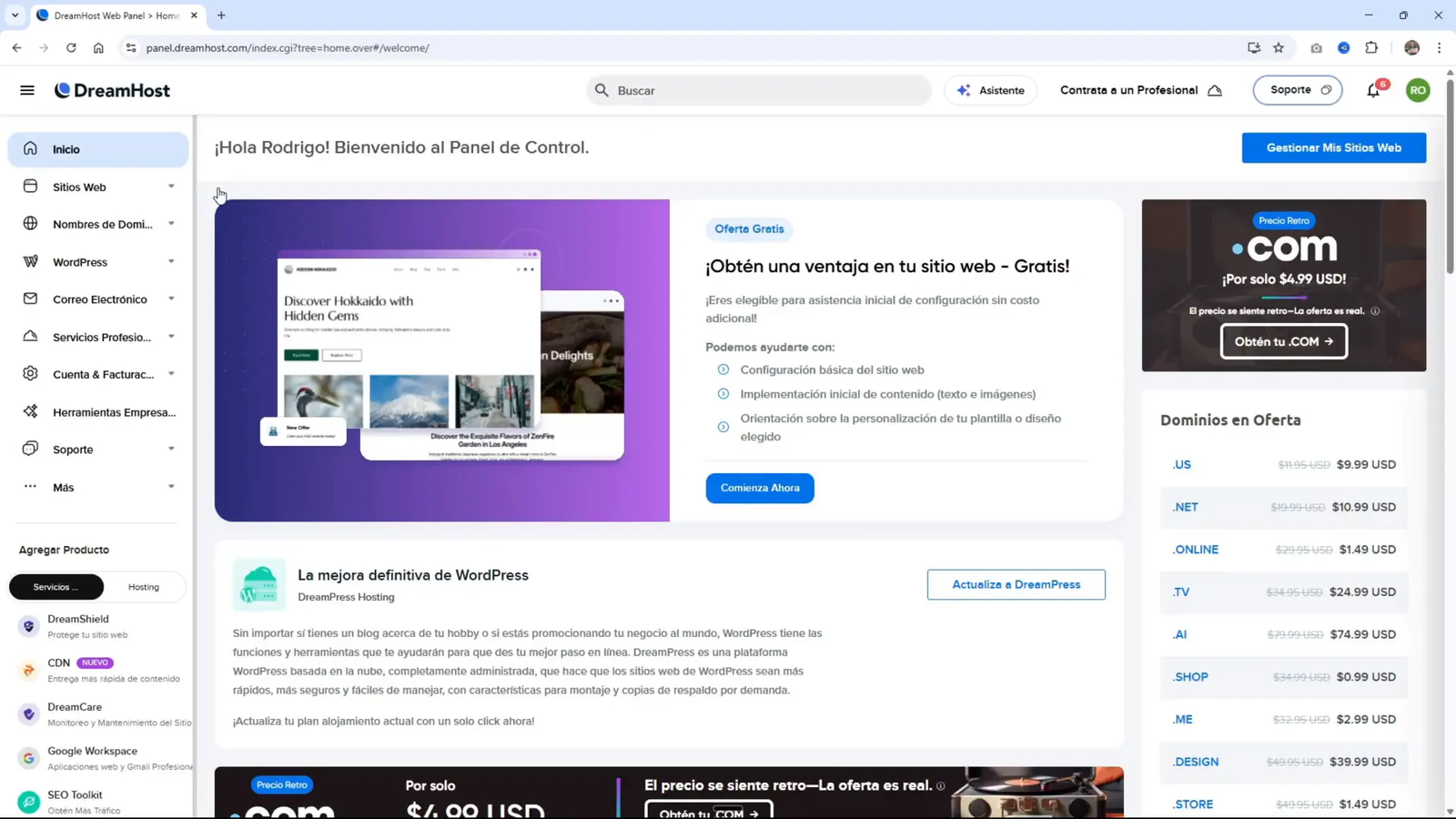Screen dimensions: 1456x819
Task: Click the Comienza Ahora button
Action: 760,488
